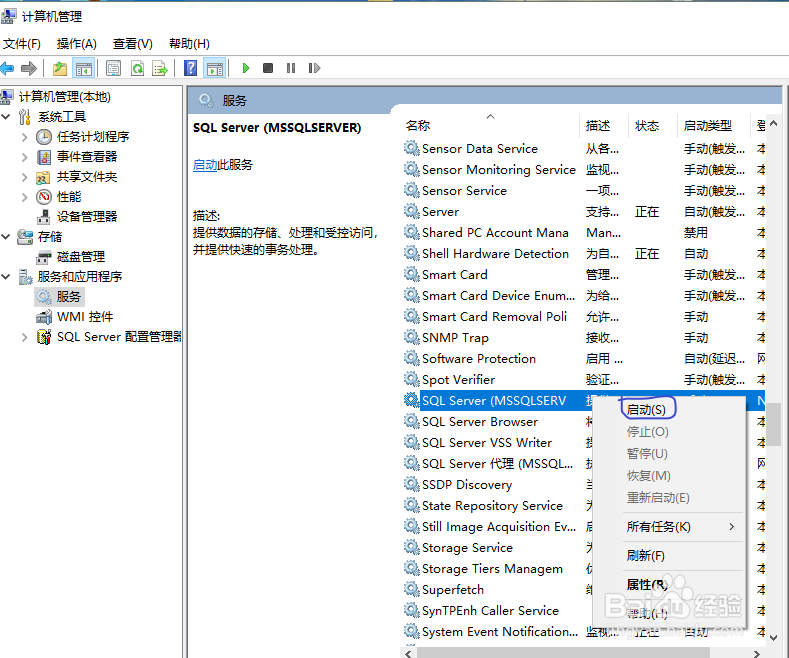The image size is (789, 658).
Task: Start the service with green play icon
Action: [246, 68]
